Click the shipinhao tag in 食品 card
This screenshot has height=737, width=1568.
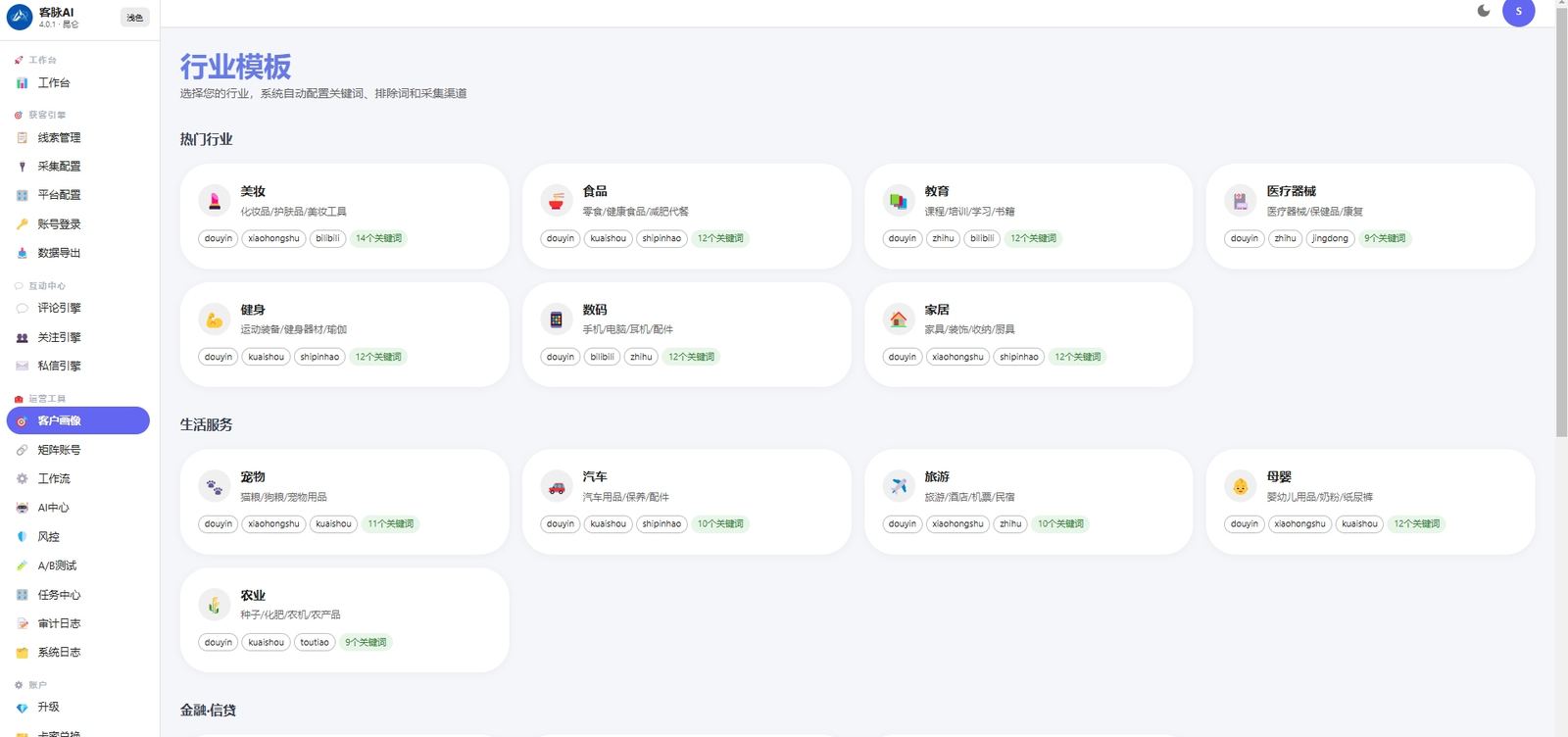[x=661, y=238]
